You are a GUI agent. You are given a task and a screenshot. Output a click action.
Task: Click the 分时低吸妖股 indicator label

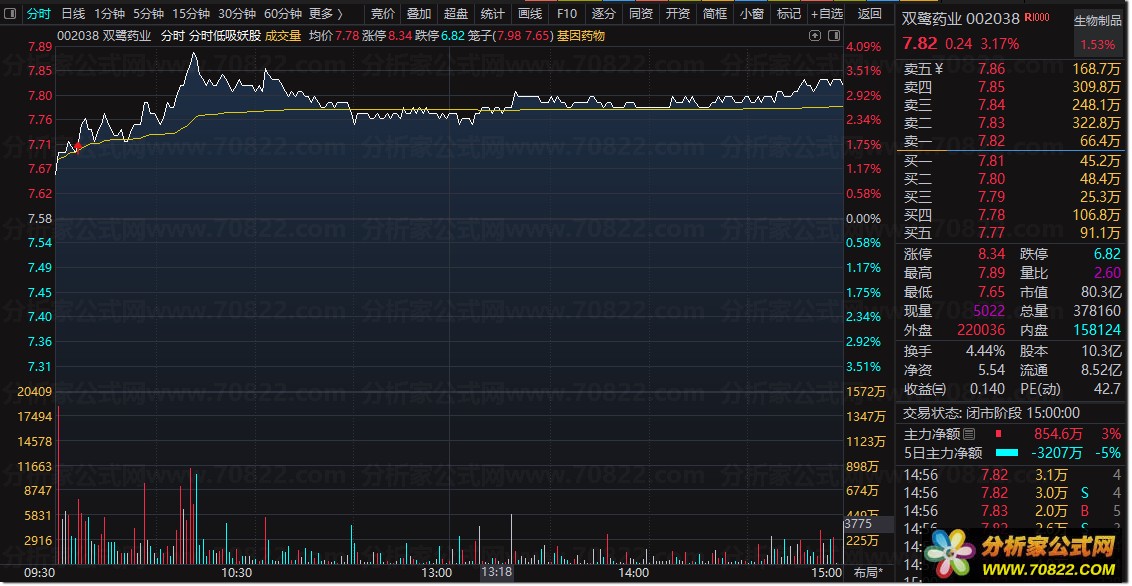[225, 35]
